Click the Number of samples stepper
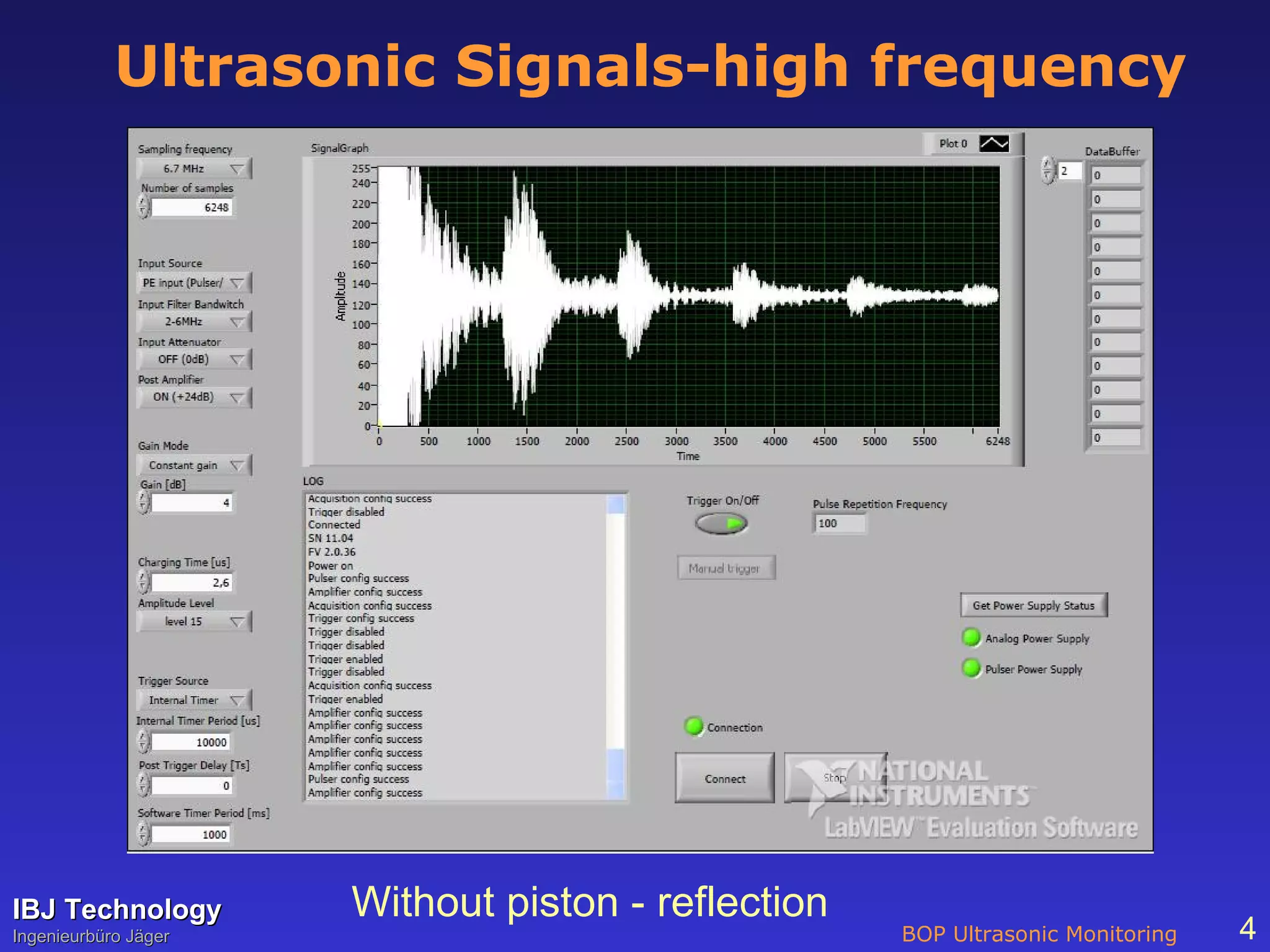This screenshot has width=1270, height=952. pyautogui.click(x=143, y=207)
